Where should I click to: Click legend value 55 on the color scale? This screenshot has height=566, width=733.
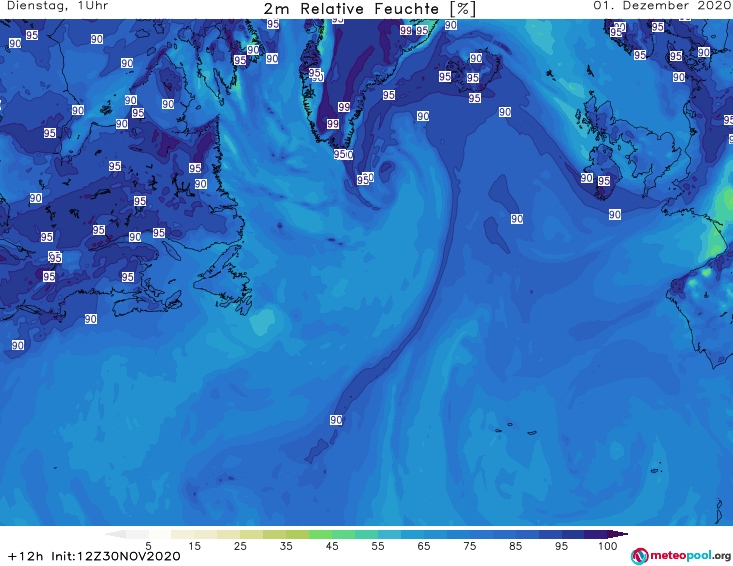(x=378, y=546)
